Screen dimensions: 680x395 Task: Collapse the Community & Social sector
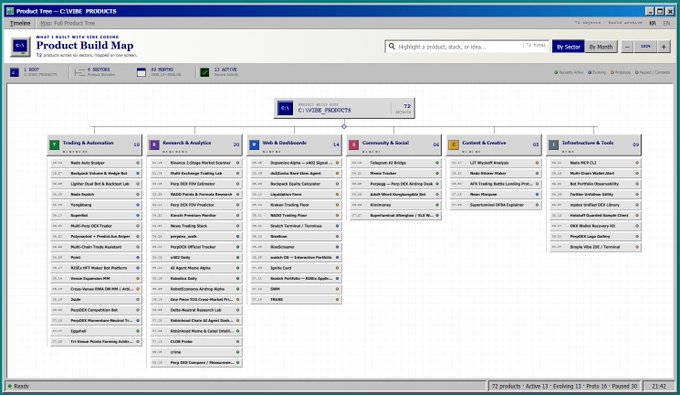(x=394, y=145)
